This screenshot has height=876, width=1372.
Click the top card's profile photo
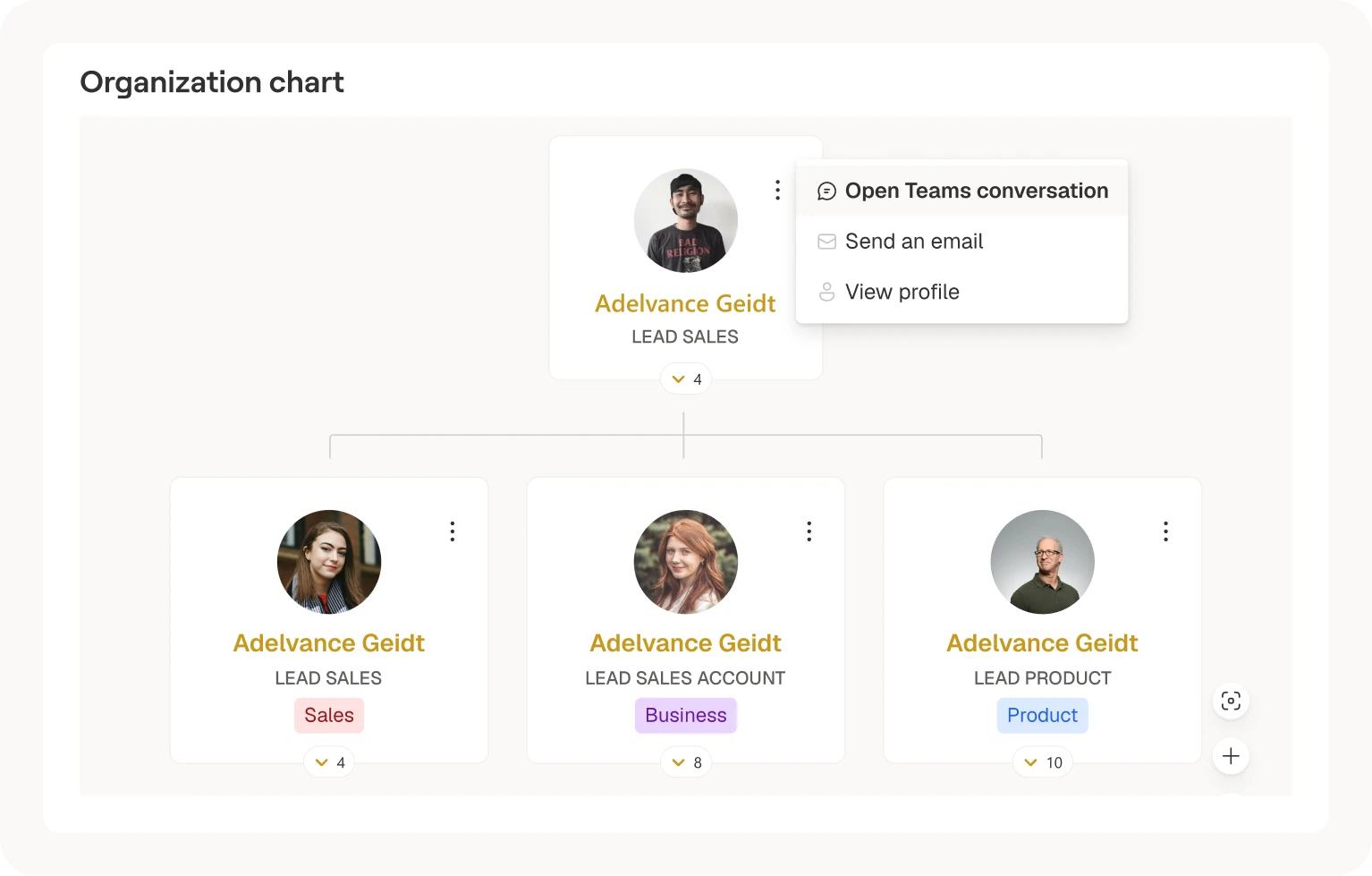pos(686,221)
